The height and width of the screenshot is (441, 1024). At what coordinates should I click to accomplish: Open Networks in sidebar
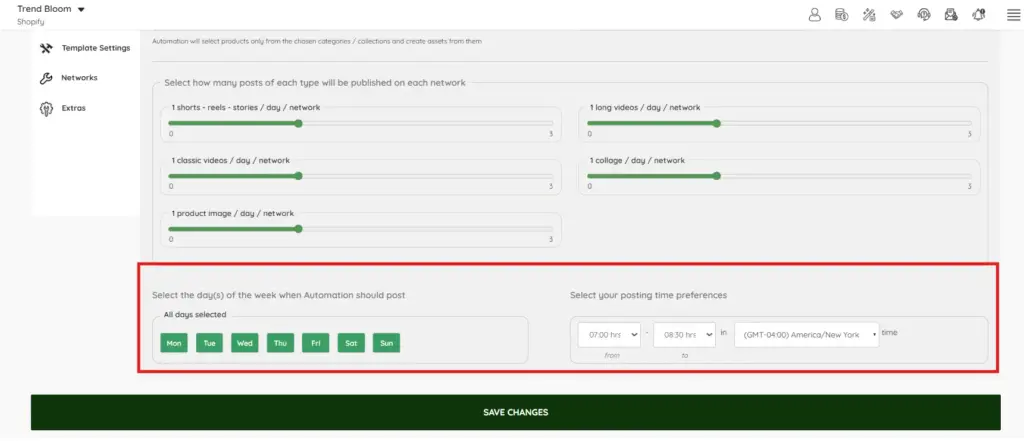point(79,78)
